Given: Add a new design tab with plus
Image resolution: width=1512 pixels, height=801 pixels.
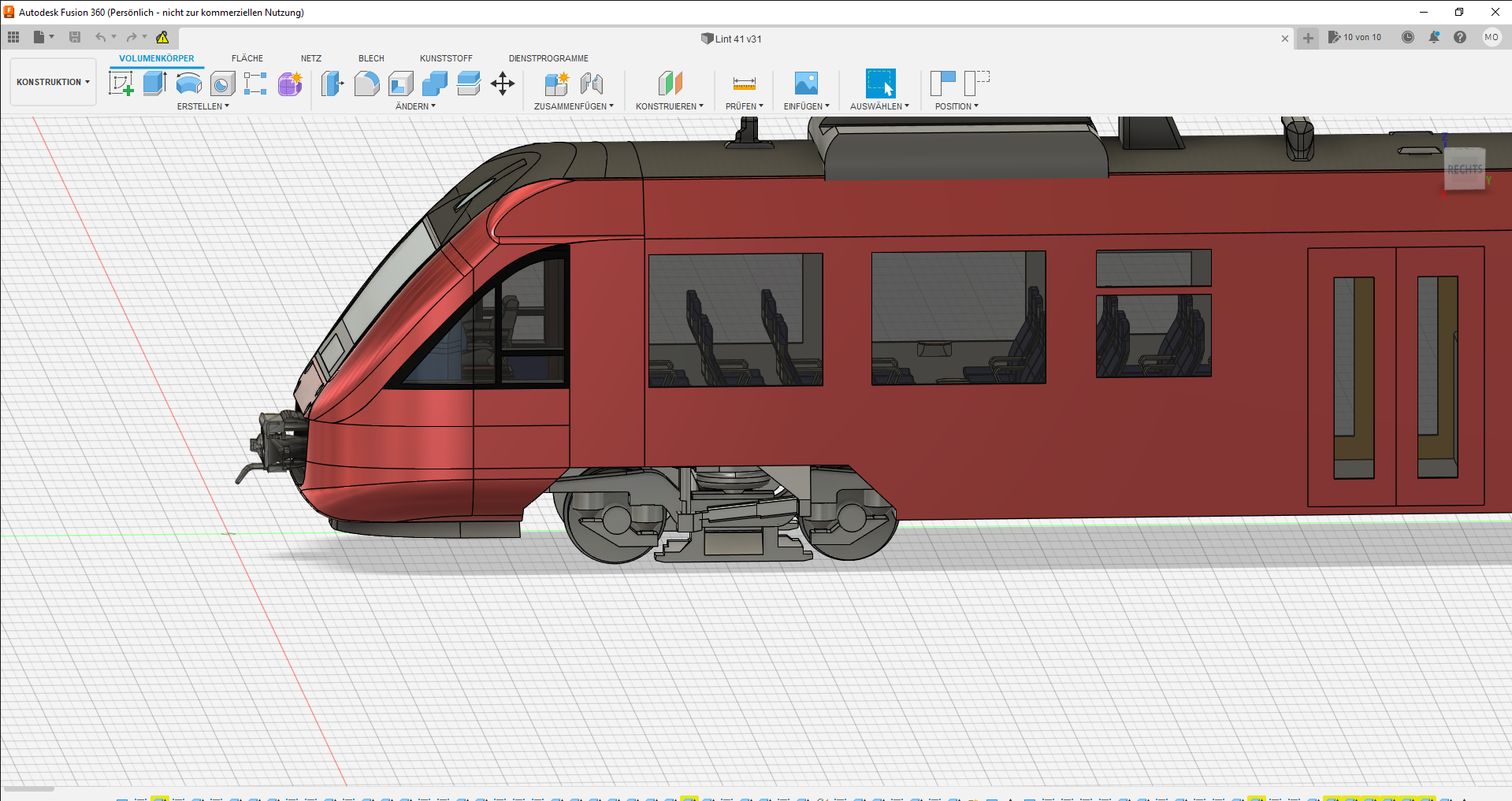Looking at the screenshot, I should 1308,38.
